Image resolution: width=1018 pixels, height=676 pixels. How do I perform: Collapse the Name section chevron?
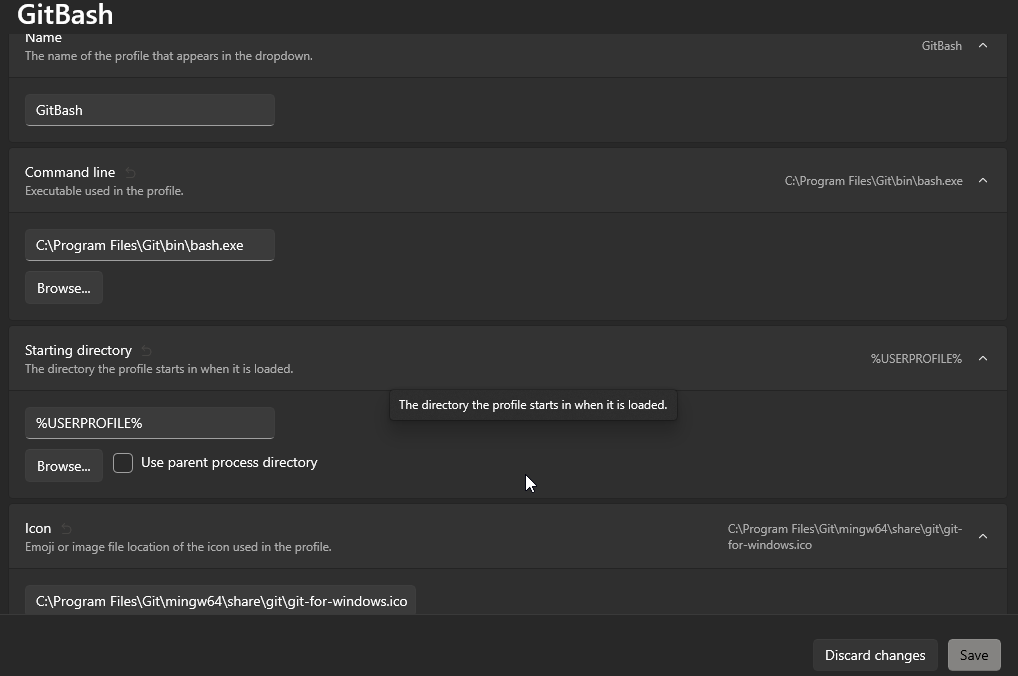coord(982,45)
